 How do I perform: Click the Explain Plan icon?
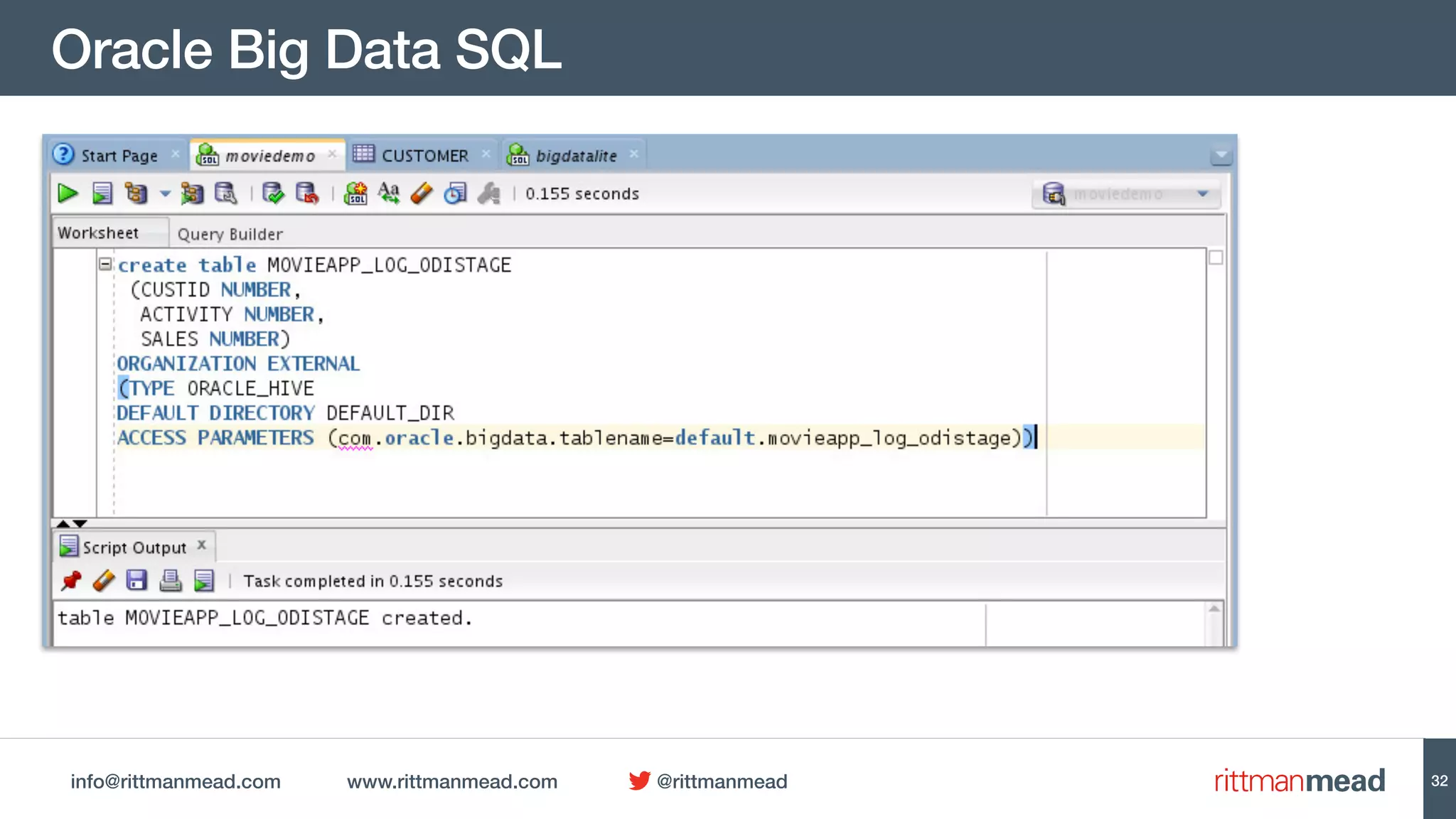pyautogui.click(x=136, y=193)
